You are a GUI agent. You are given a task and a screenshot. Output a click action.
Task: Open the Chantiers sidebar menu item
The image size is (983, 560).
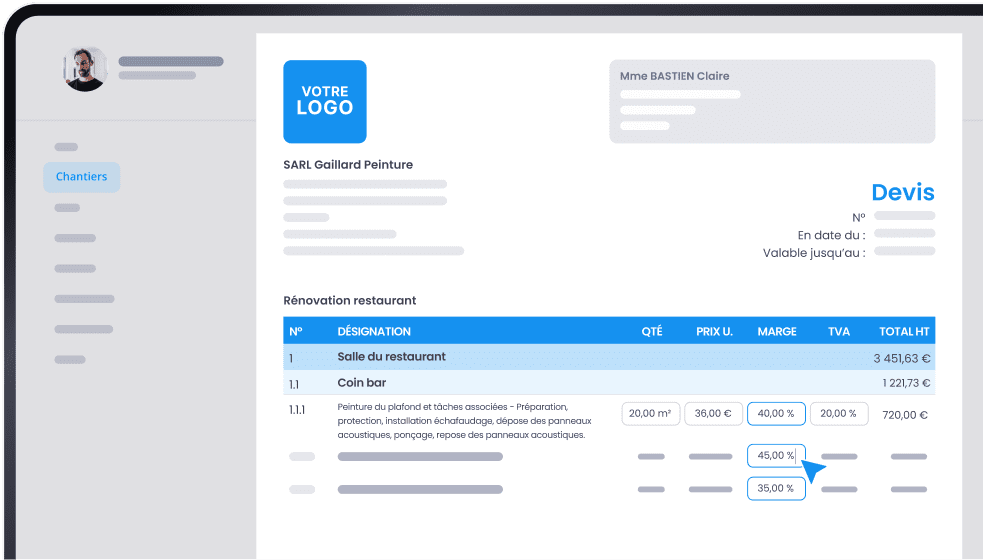[x=82, y=177]
